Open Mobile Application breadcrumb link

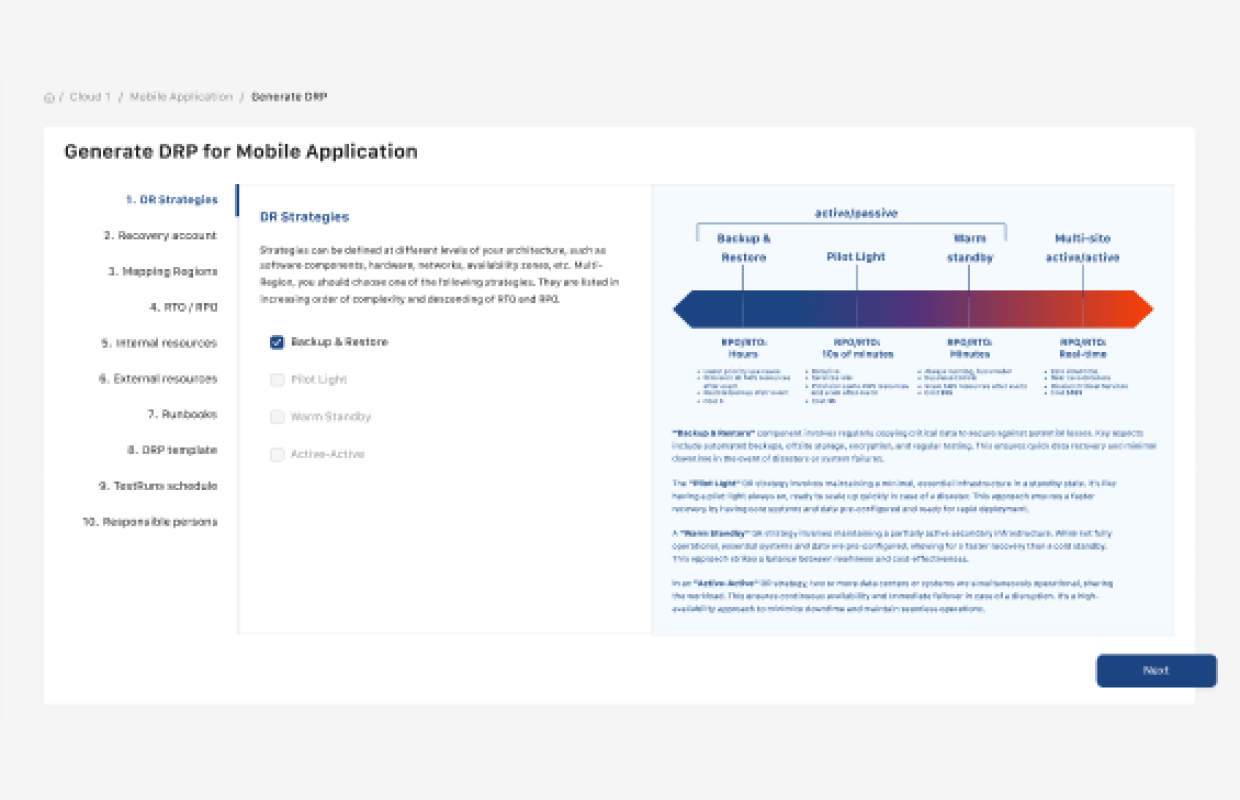(x=181, y=97)
